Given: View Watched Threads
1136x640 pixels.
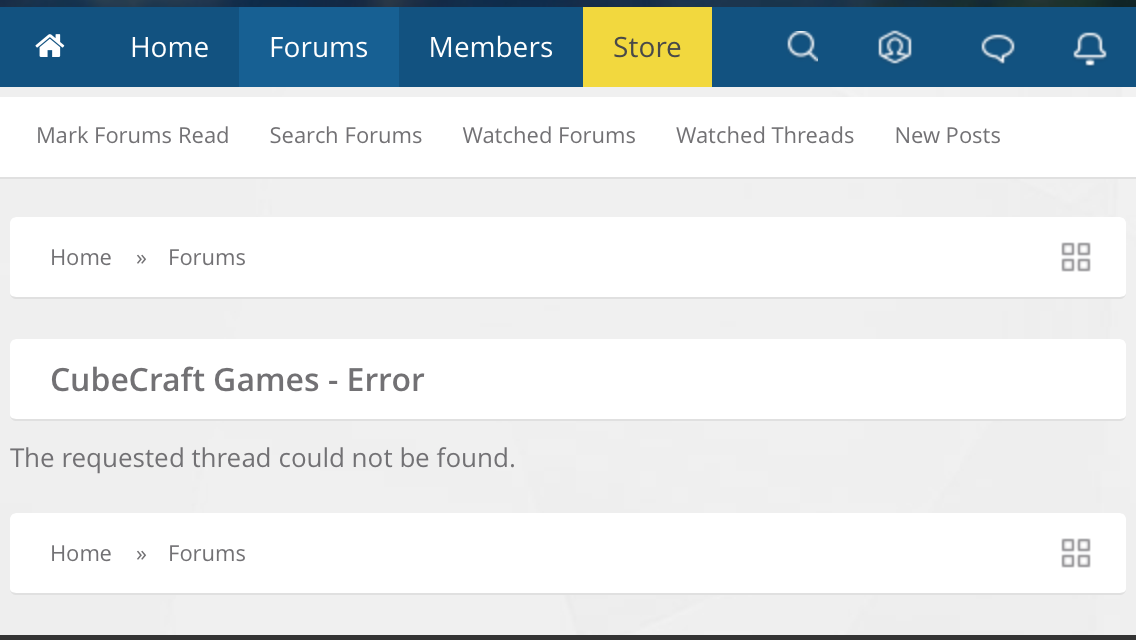Looking at the screenshot, I should (765, 136).
